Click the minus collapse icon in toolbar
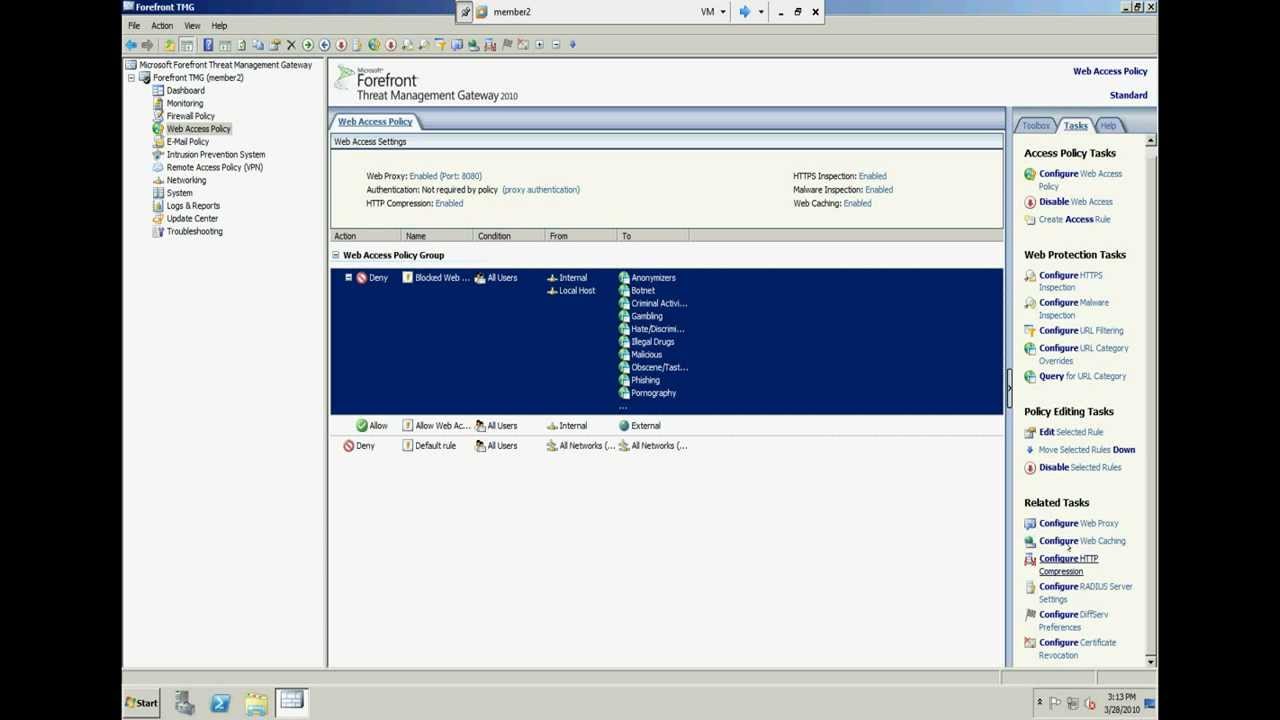 pos(556,44)
